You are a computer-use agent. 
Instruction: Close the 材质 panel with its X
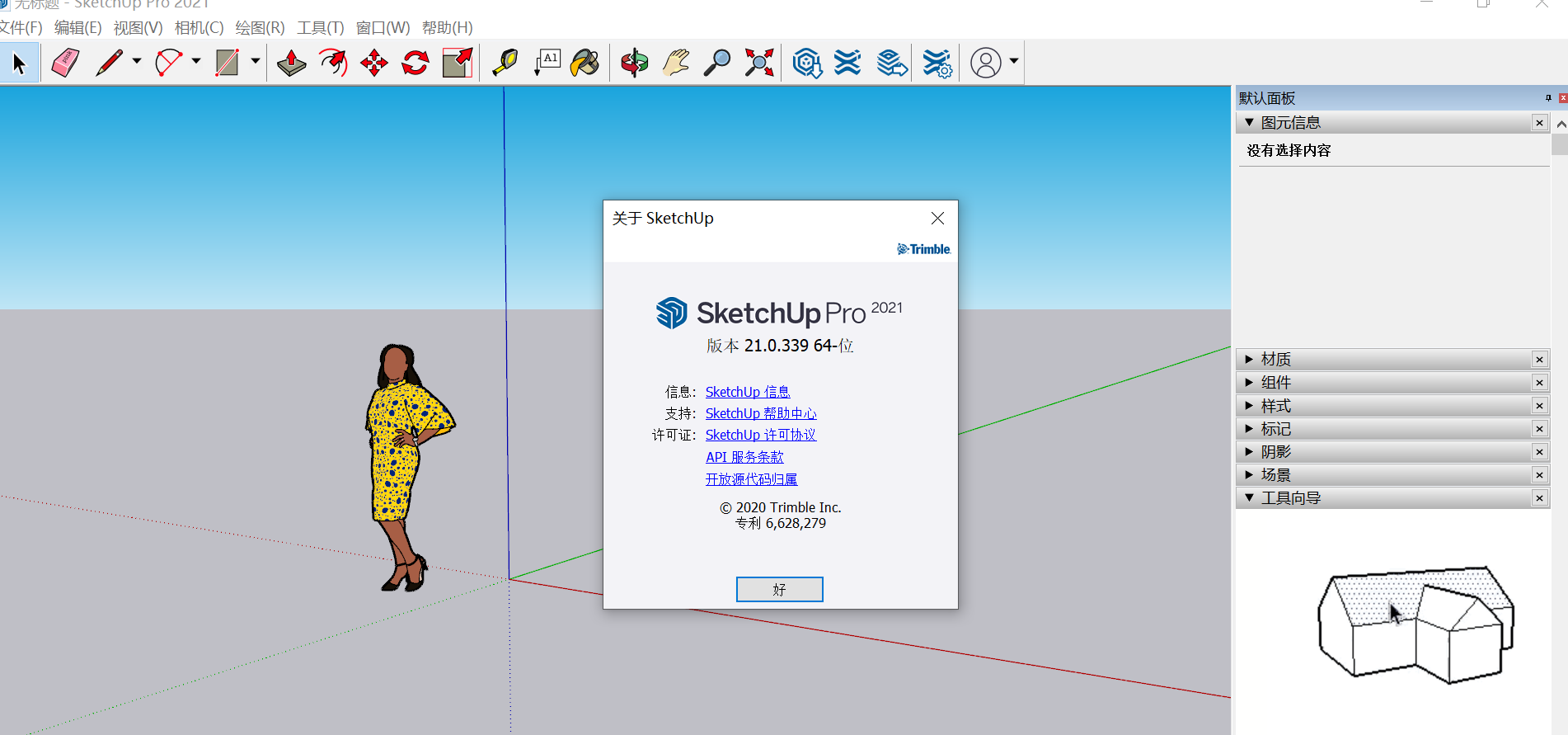click(1539, 360)
